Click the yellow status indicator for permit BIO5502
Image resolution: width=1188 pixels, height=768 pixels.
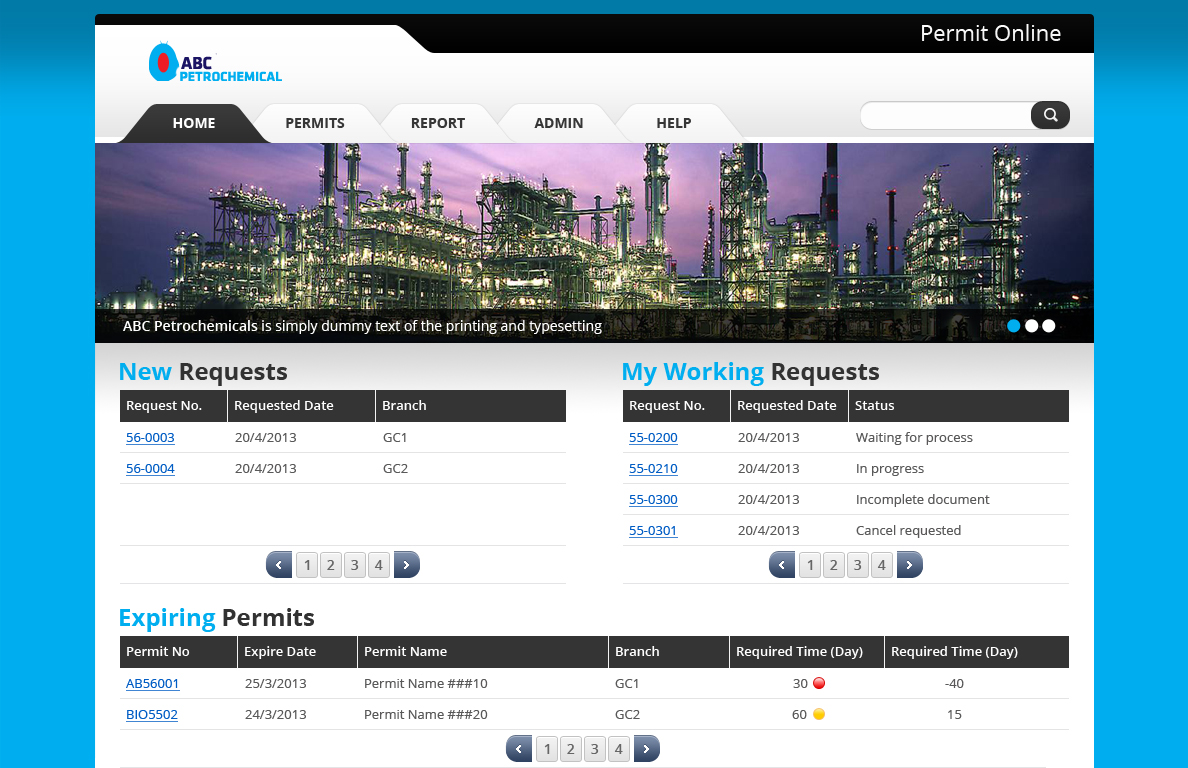tap(819, 714)
